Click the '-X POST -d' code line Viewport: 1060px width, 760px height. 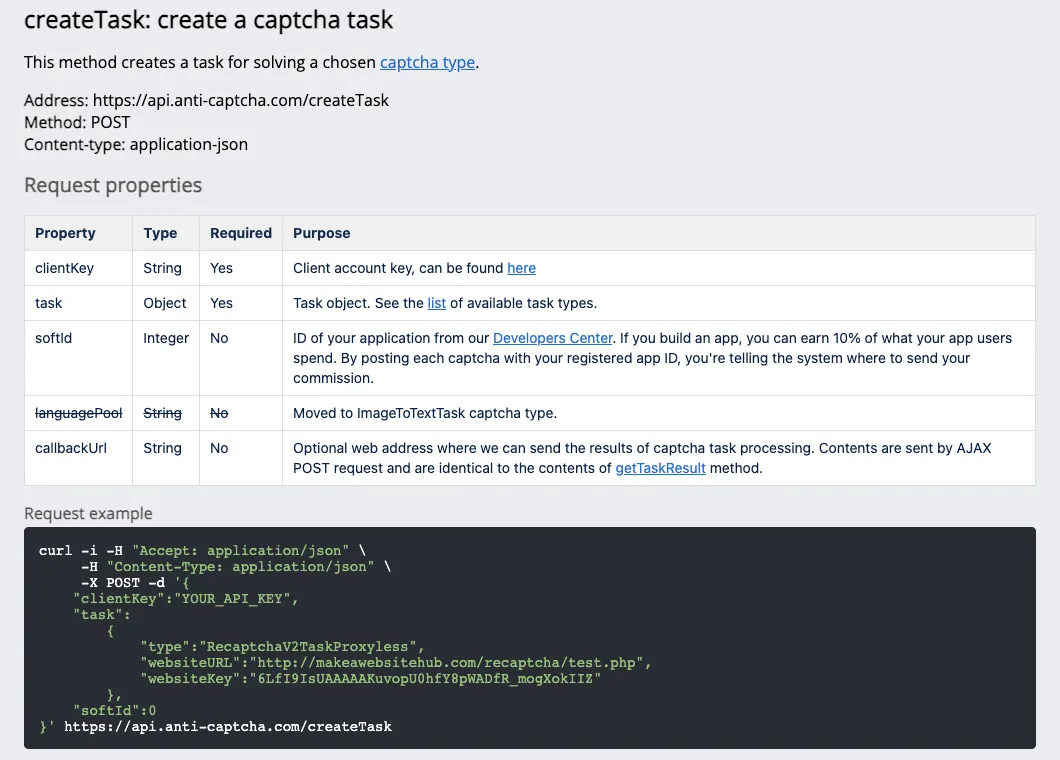135,583
